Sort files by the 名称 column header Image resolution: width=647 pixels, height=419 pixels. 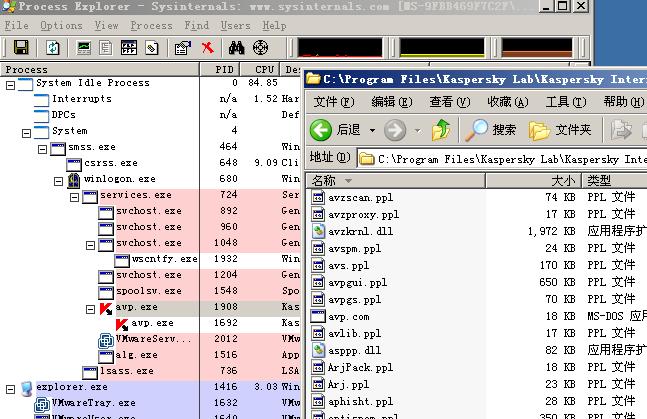click(x=395, y=181)
